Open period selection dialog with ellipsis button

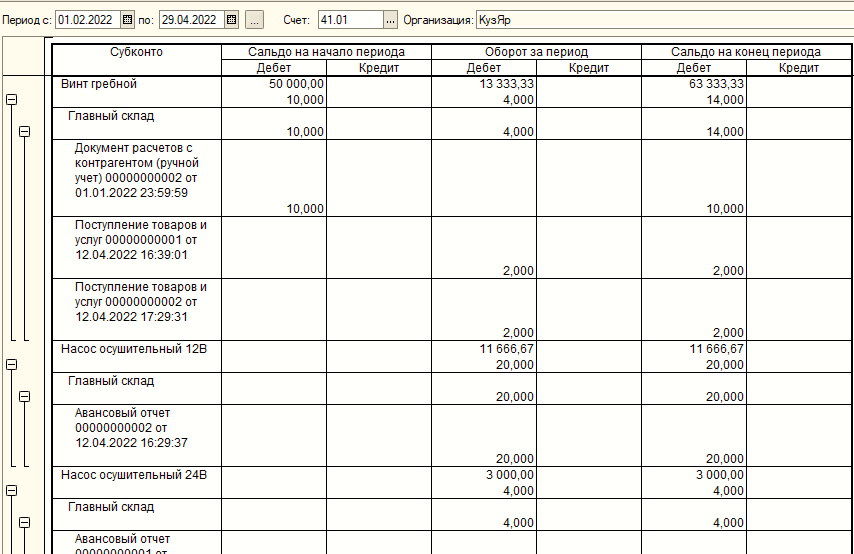[254, 20]
